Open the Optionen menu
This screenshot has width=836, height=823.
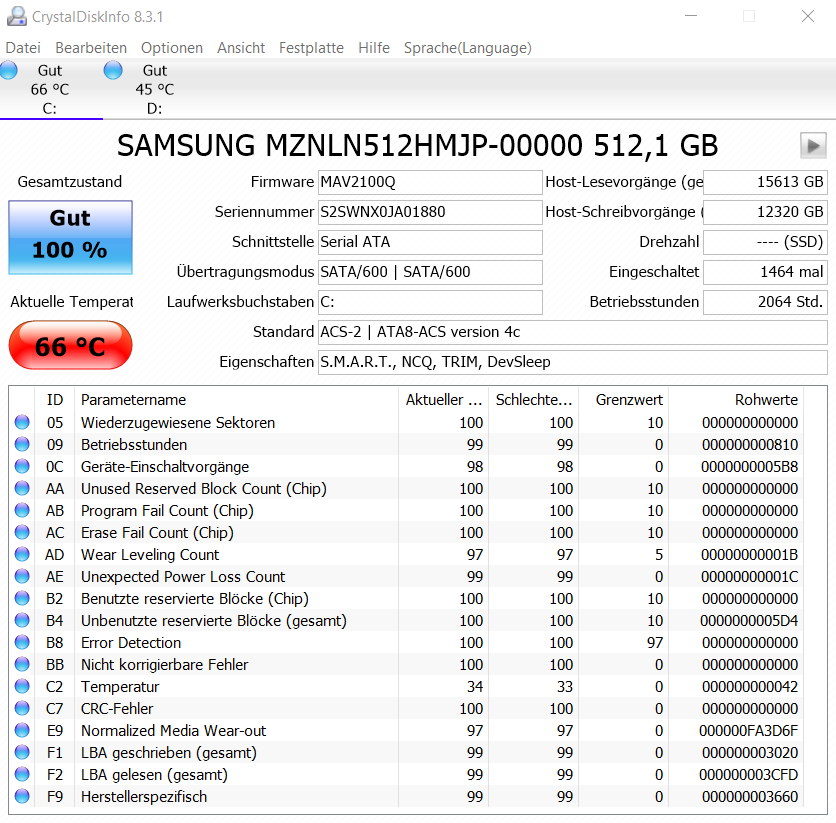click(x=171, y=47)
